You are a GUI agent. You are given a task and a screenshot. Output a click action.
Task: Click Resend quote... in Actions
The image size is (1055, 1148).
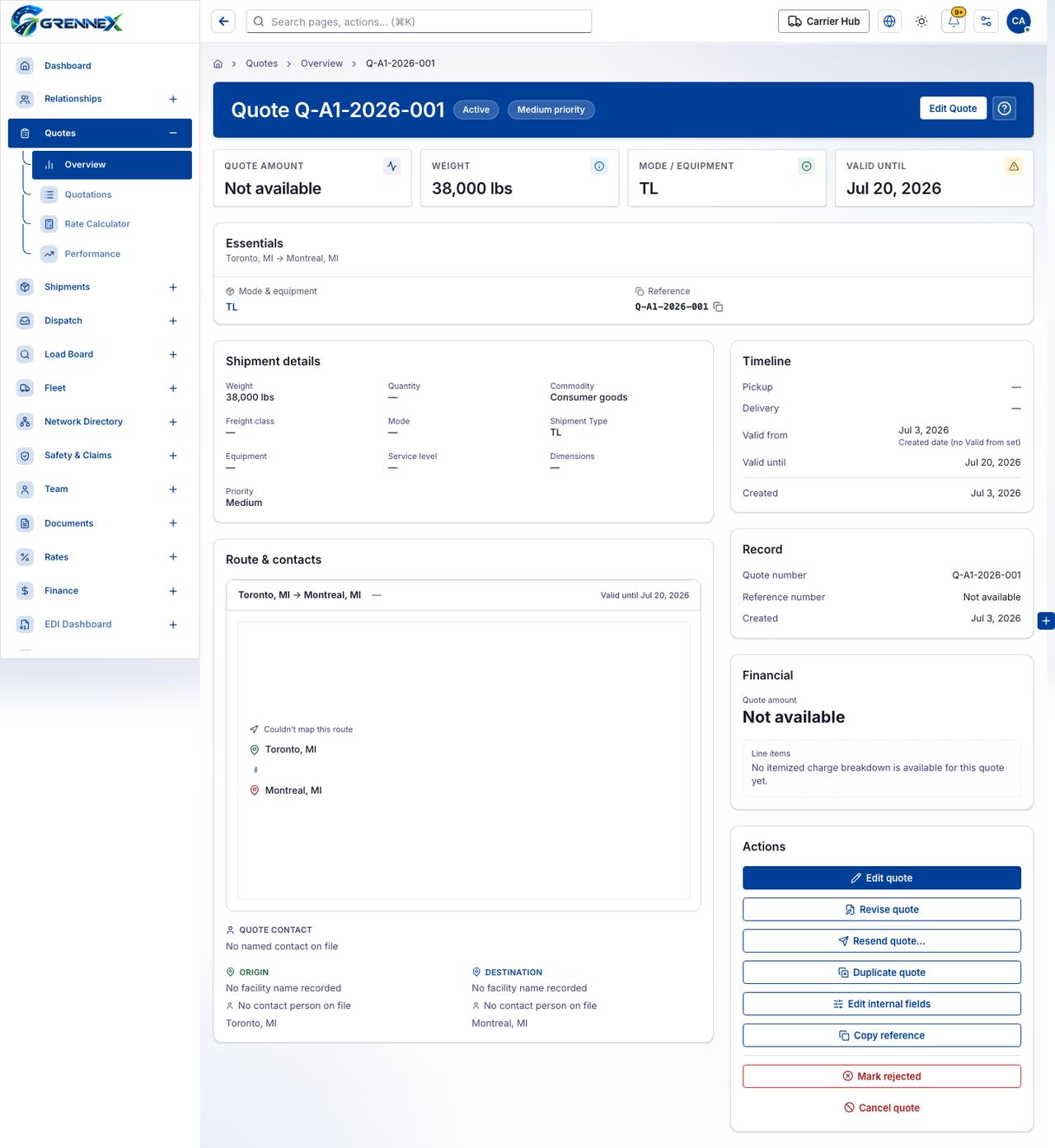(x=882, y=941)
